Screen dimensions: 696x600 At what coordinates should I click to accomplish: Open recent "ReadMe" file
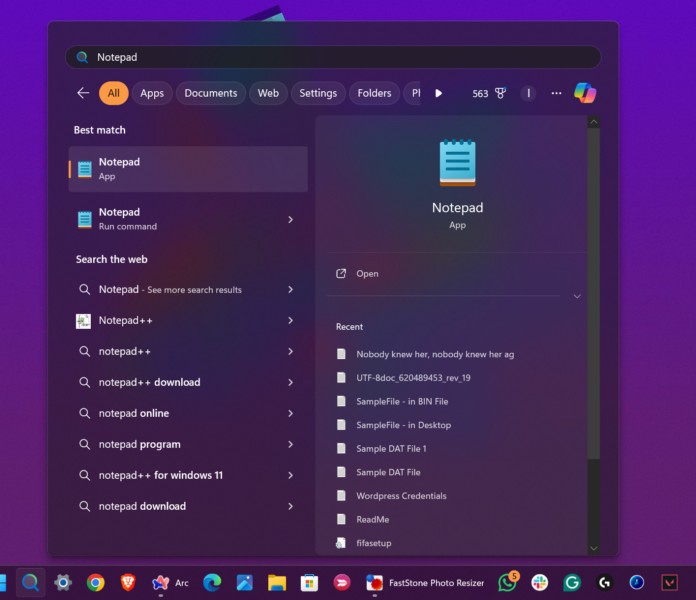(372, 519)
